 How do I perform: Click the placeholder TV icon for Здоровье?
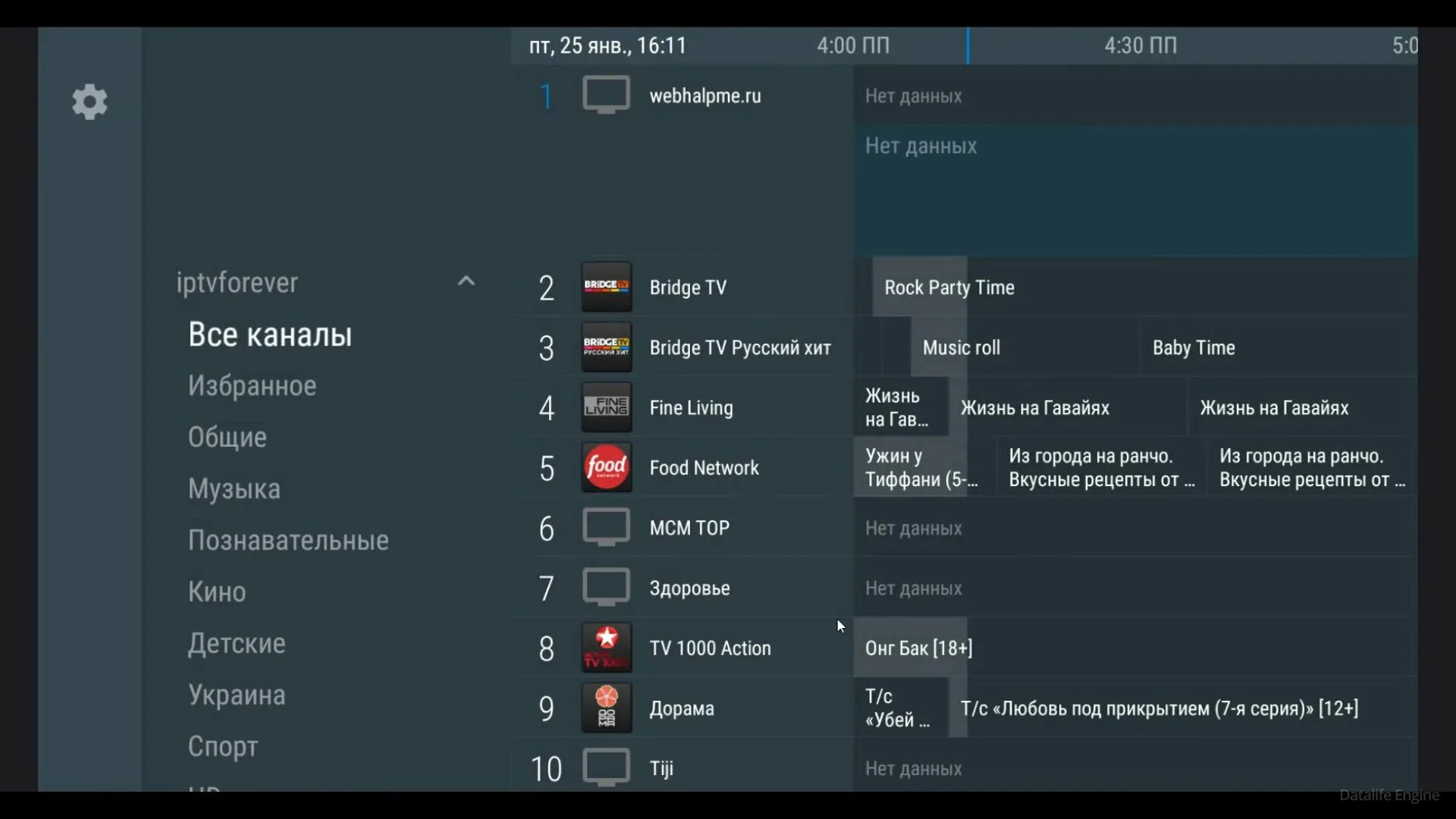point(606,588)
